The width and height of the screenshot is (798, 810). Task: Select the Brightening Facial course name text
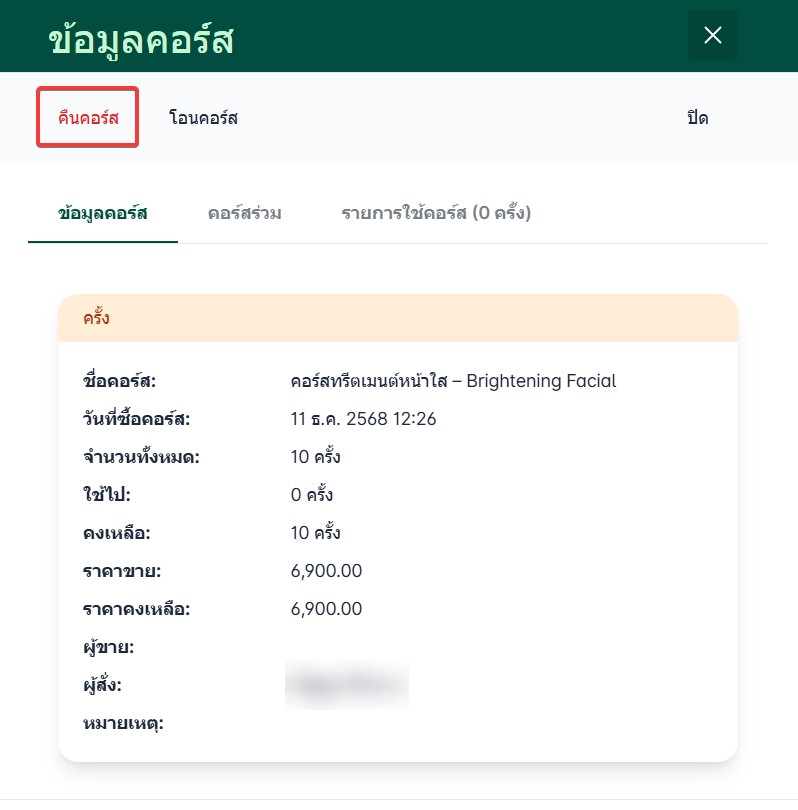coord(453,381)
